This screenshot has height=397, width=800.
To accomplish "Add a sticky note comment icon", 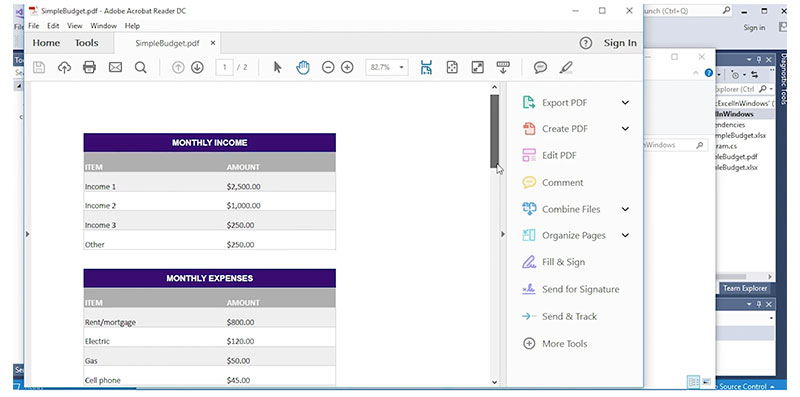I will 540,67.
